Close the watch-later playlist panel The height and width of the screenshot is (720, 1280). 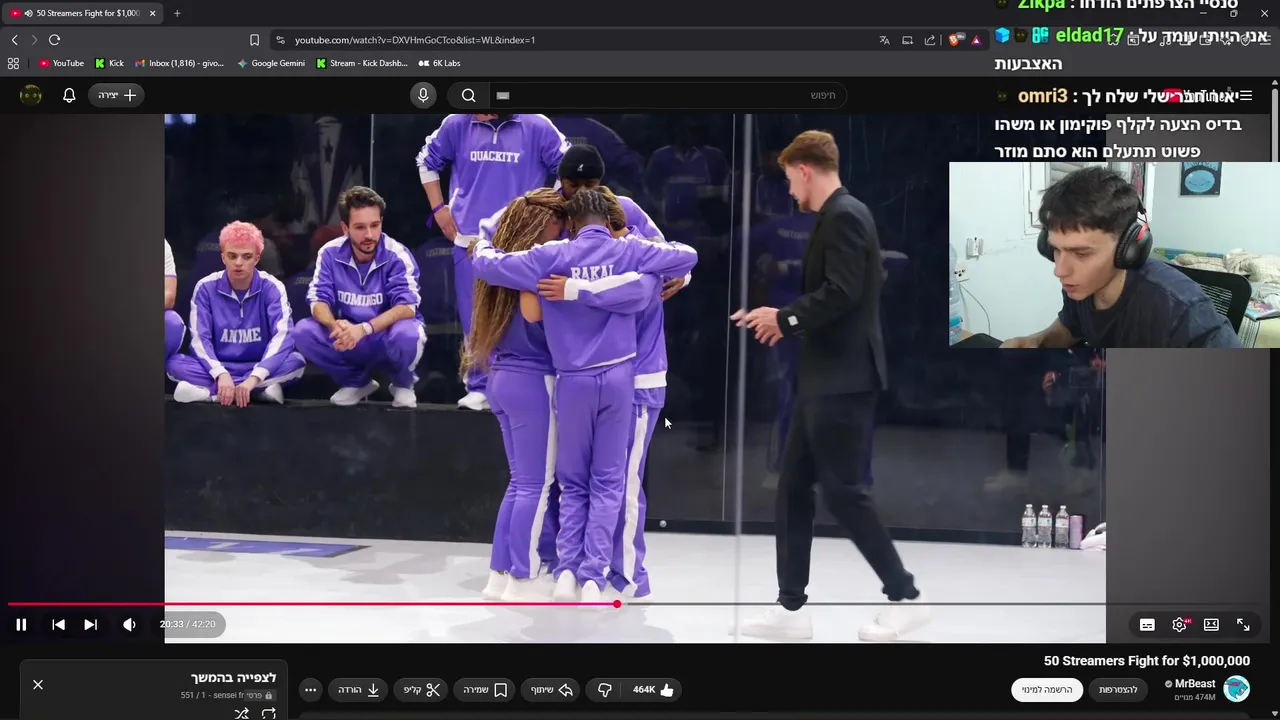(38, 685)
